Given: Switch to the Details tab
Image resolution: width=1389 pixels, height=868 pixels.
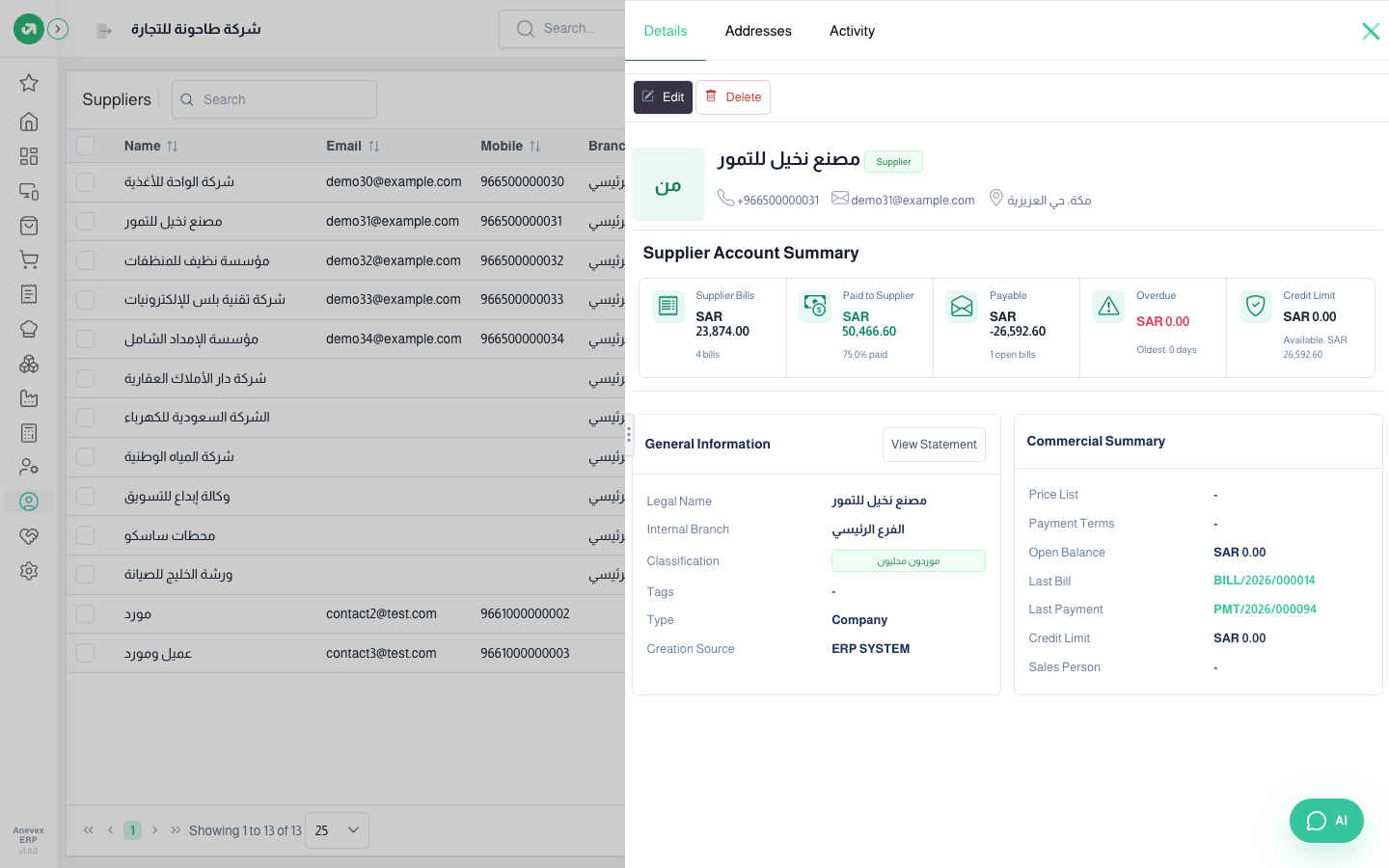Looking at the screenshot, I should pos(666,31).
